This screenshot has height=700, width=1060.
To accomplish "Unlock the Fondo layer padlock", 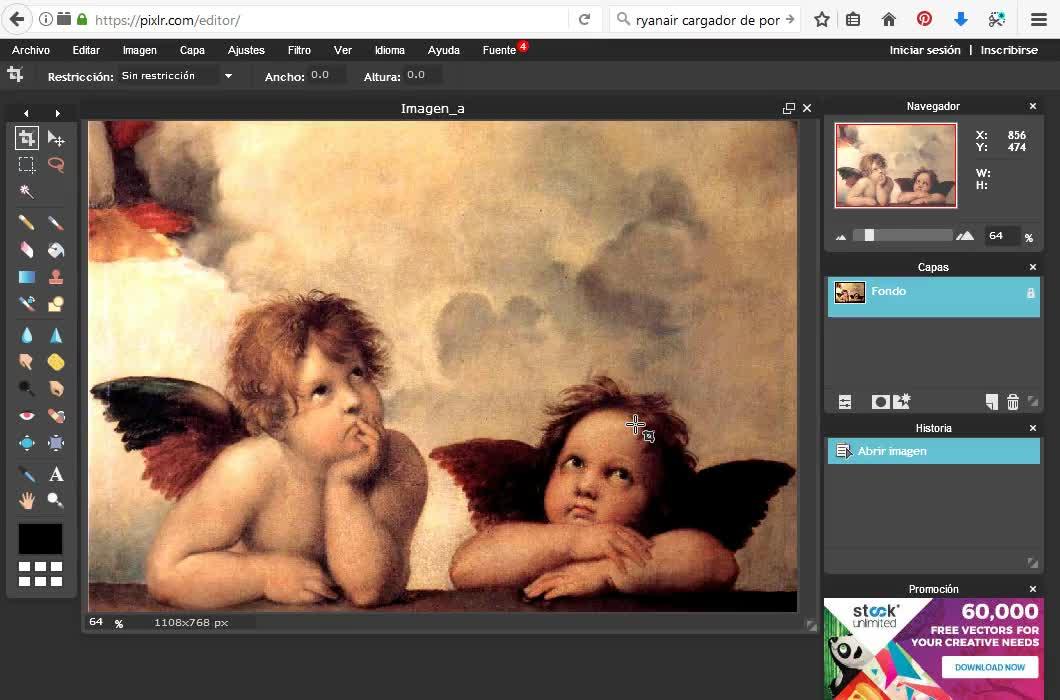I will (x=1030, y=293).
